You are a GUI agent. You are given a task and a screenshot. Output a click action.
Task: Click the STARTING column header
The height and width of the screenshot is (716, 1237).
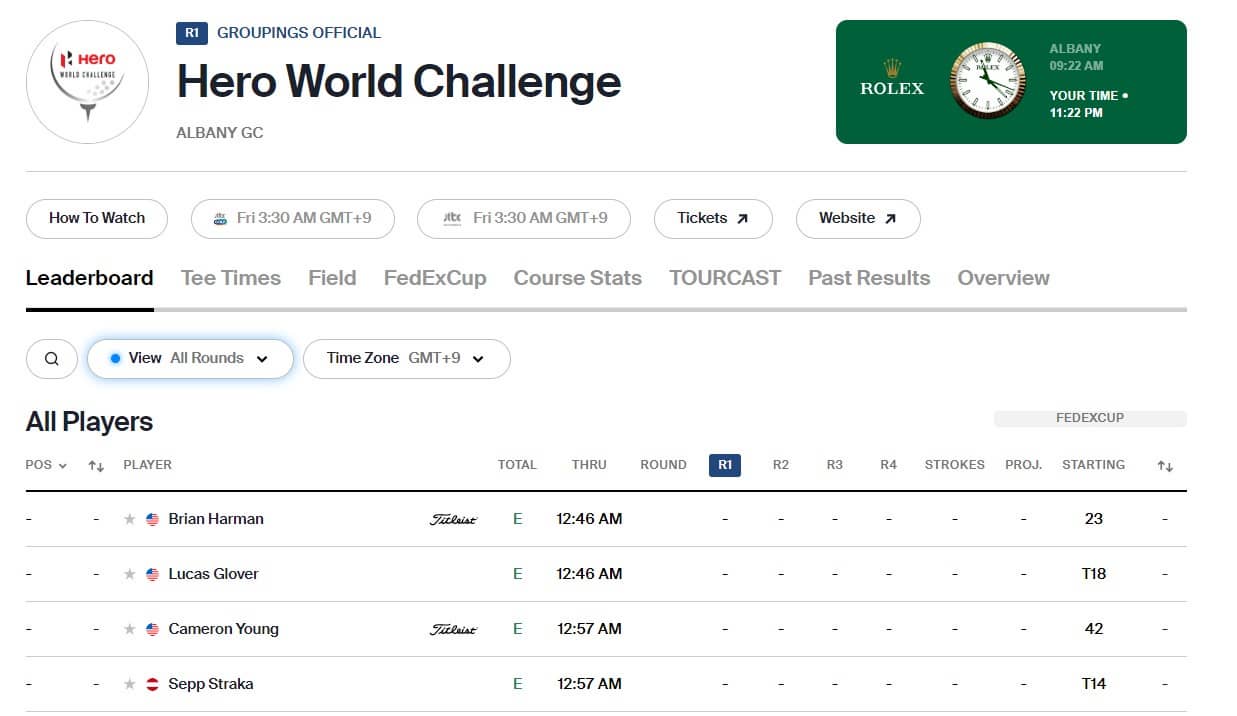[x=1093, y=465]
